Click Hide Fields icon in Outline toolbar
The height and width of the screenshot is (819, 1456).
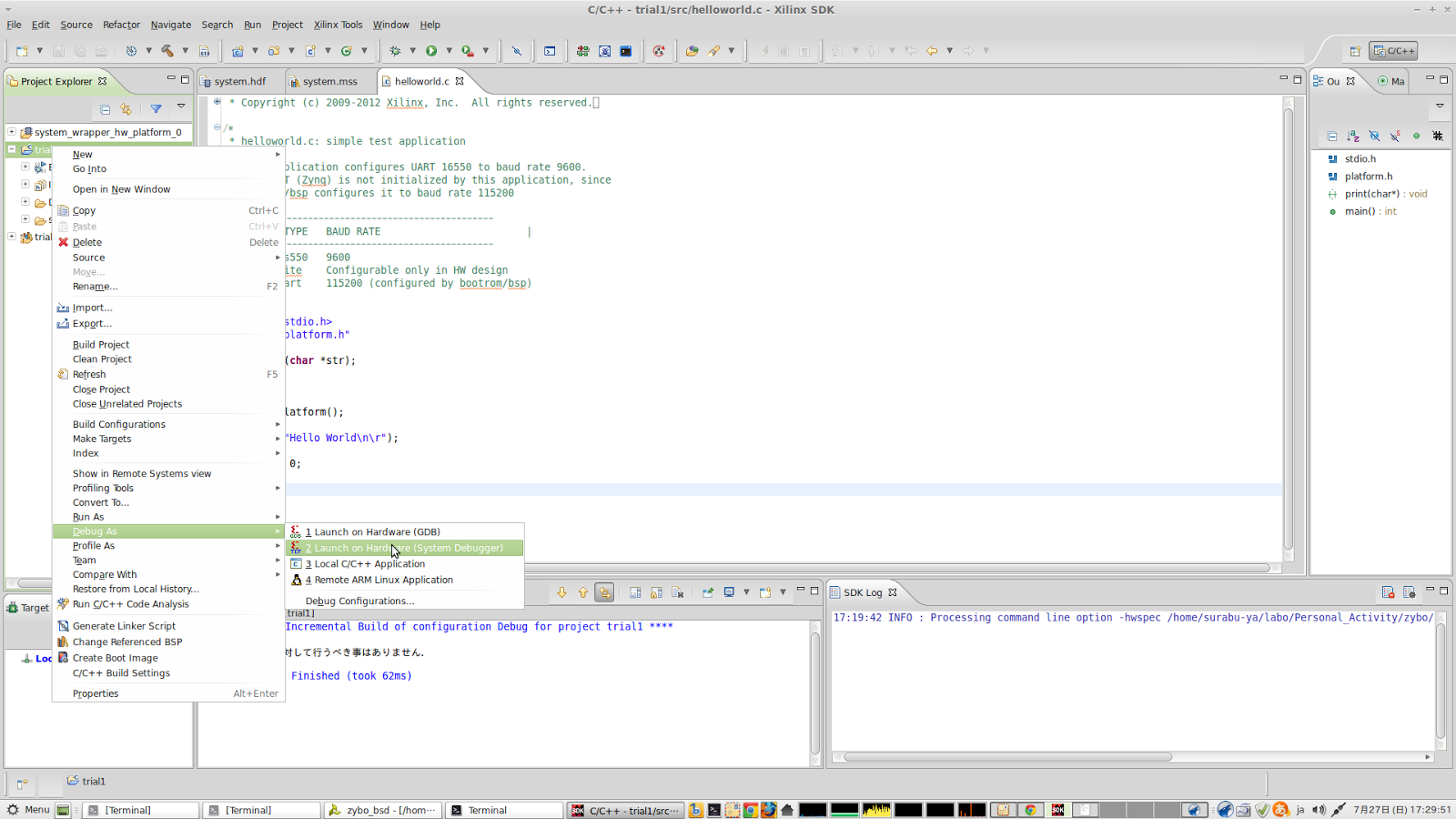tap(1374, 136)
